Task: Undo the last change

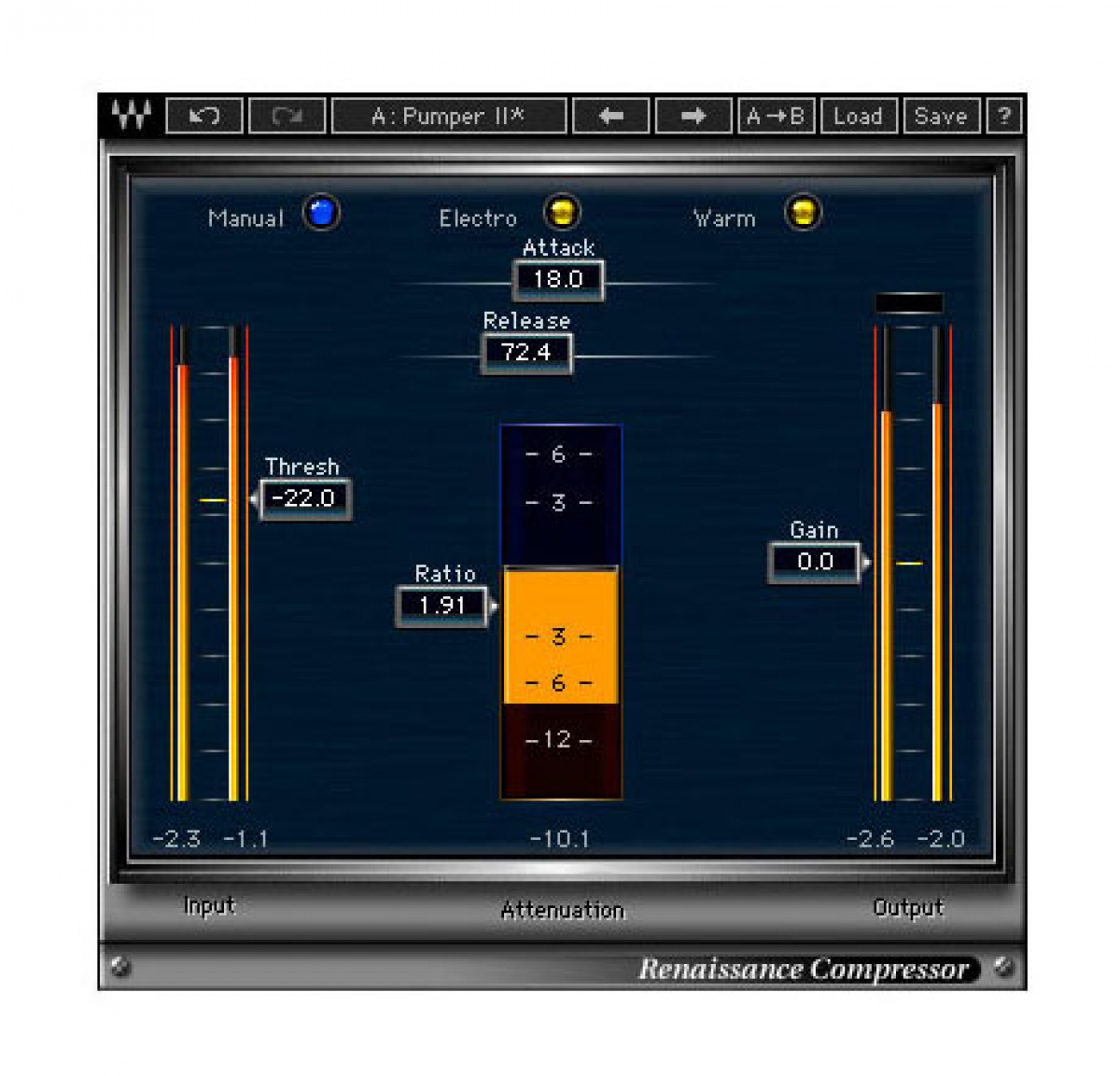Action: tap(204, 116)
